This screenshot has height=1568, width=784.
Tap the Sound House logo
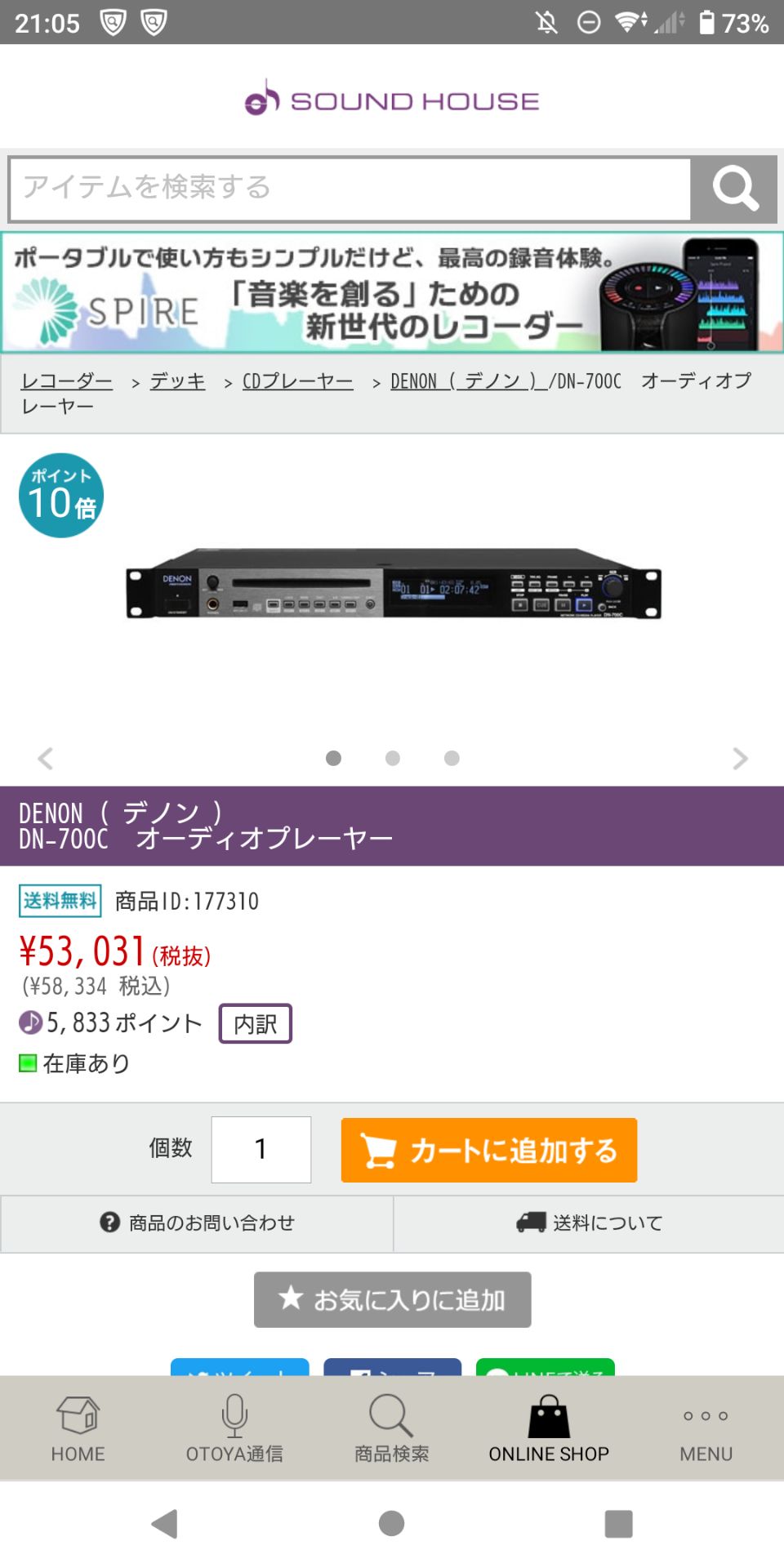(x=392, y=100)
